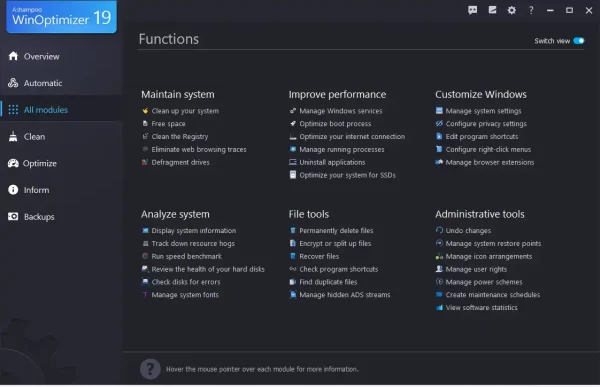Click the notes edit icon in title bar

[x=492, y=10]
